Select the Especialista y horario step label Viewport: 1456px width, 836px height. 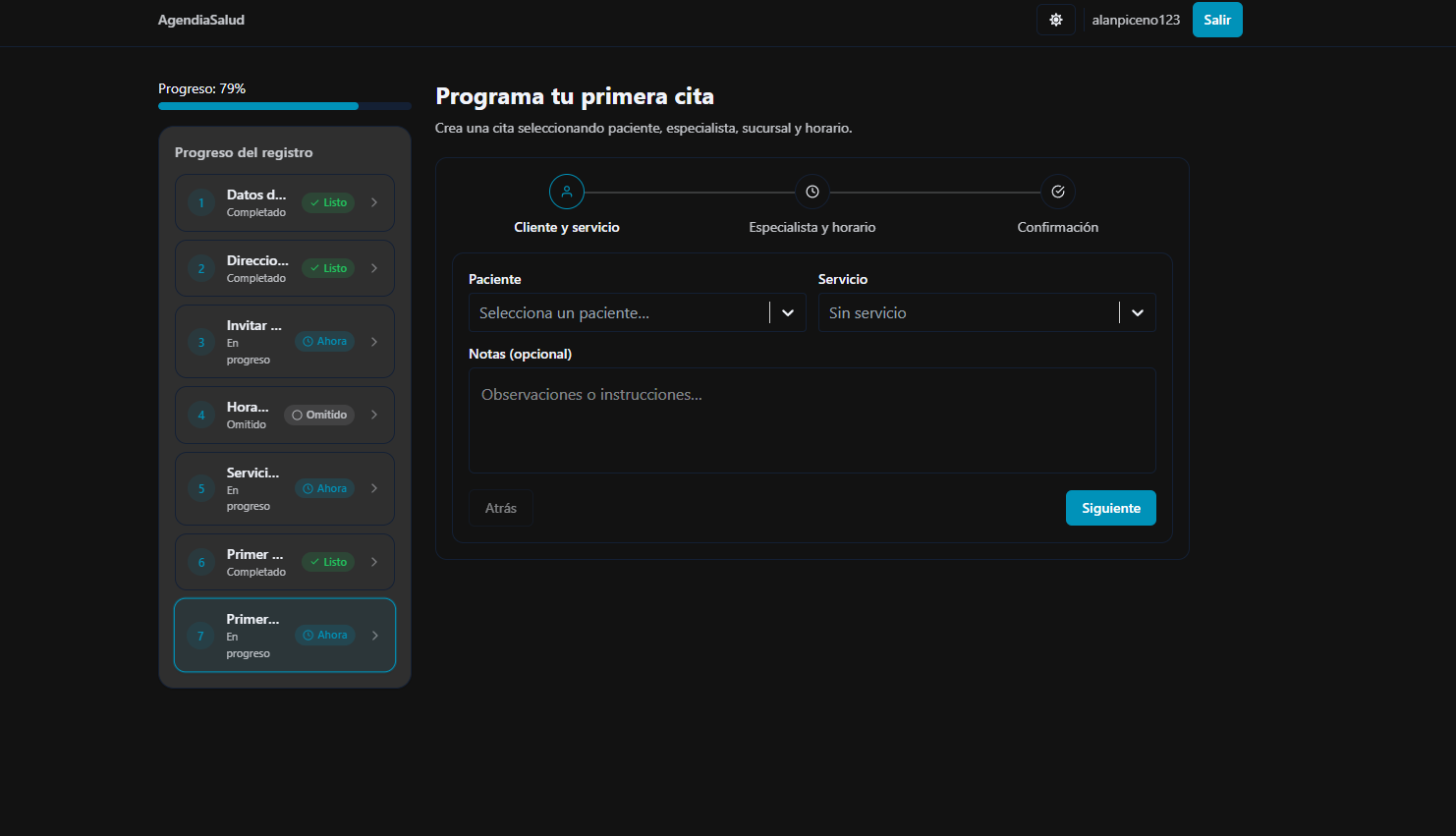click(x=812, y=228)
